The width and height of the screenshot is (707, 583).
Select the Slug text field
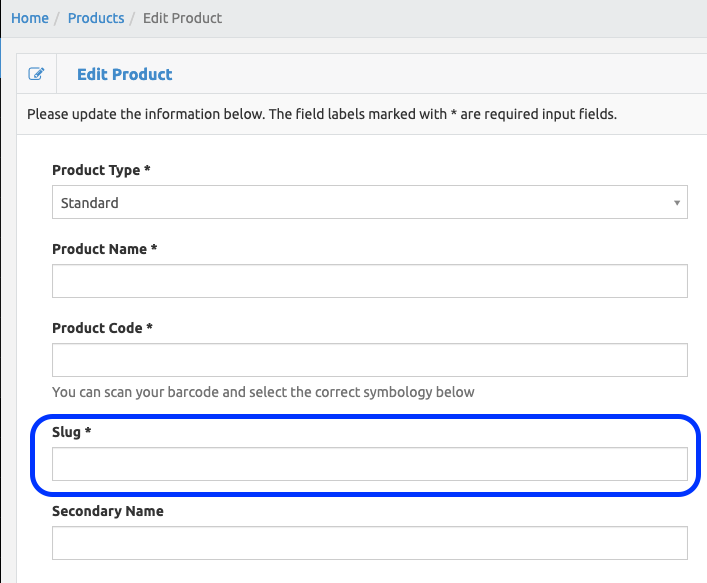(370, 464)
